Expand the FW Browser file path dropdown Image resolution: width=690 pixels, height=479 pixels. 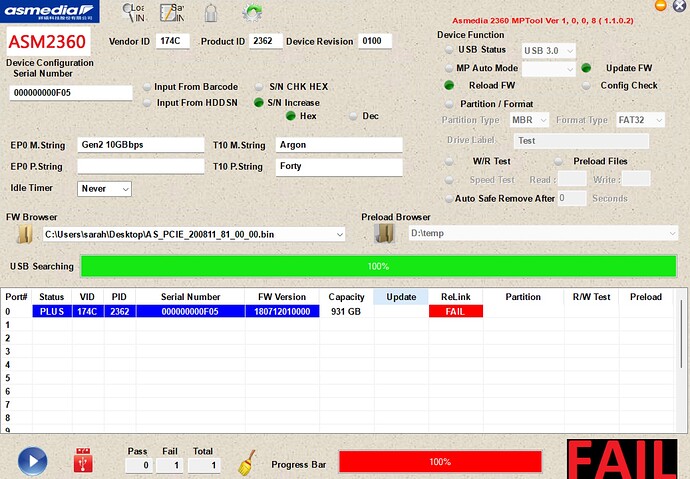[340, 234]
